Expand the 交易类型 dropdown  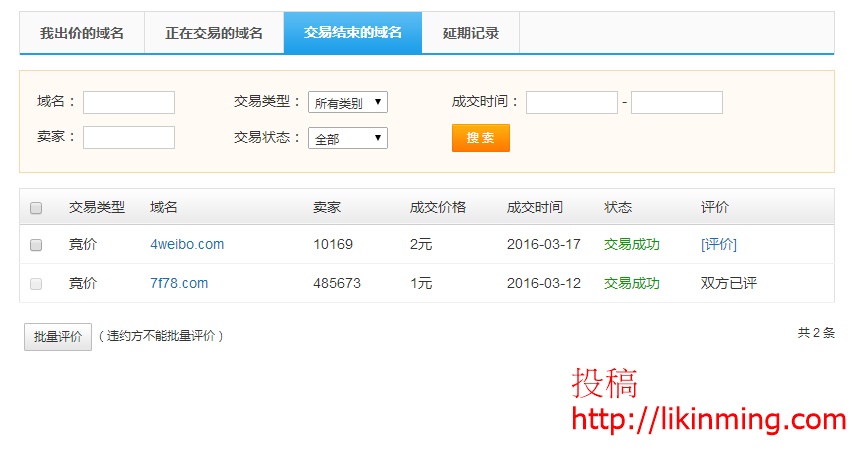click(x=347, y=102)
